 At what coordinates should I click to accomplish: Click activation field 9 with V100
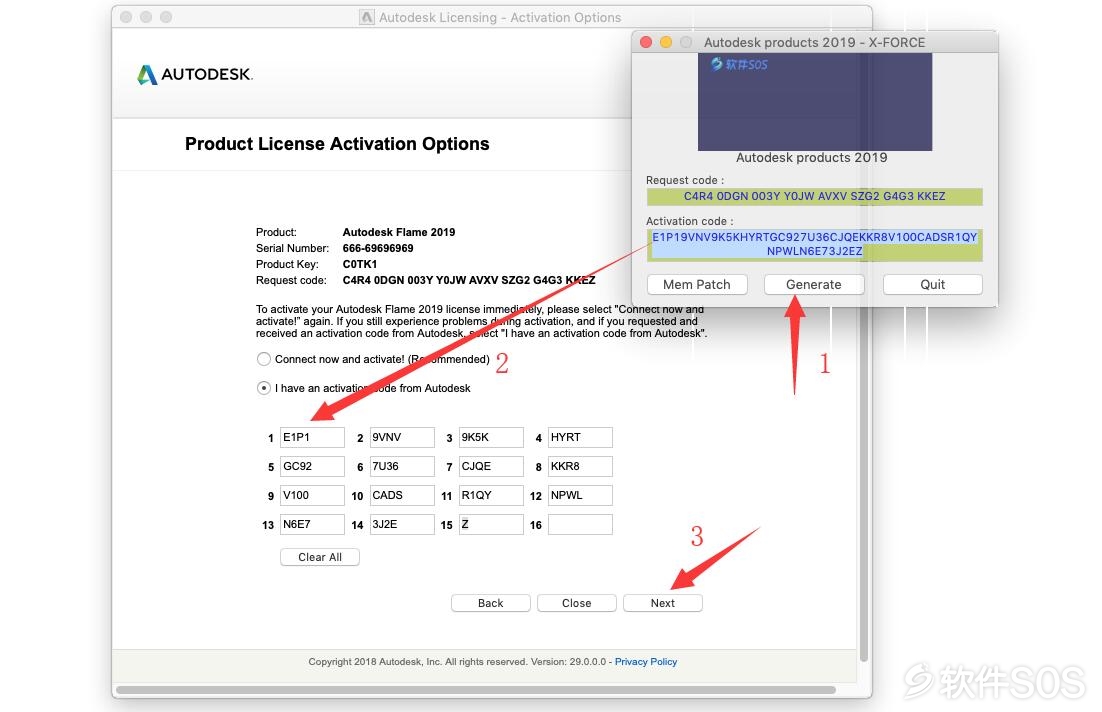click(312, 496)
